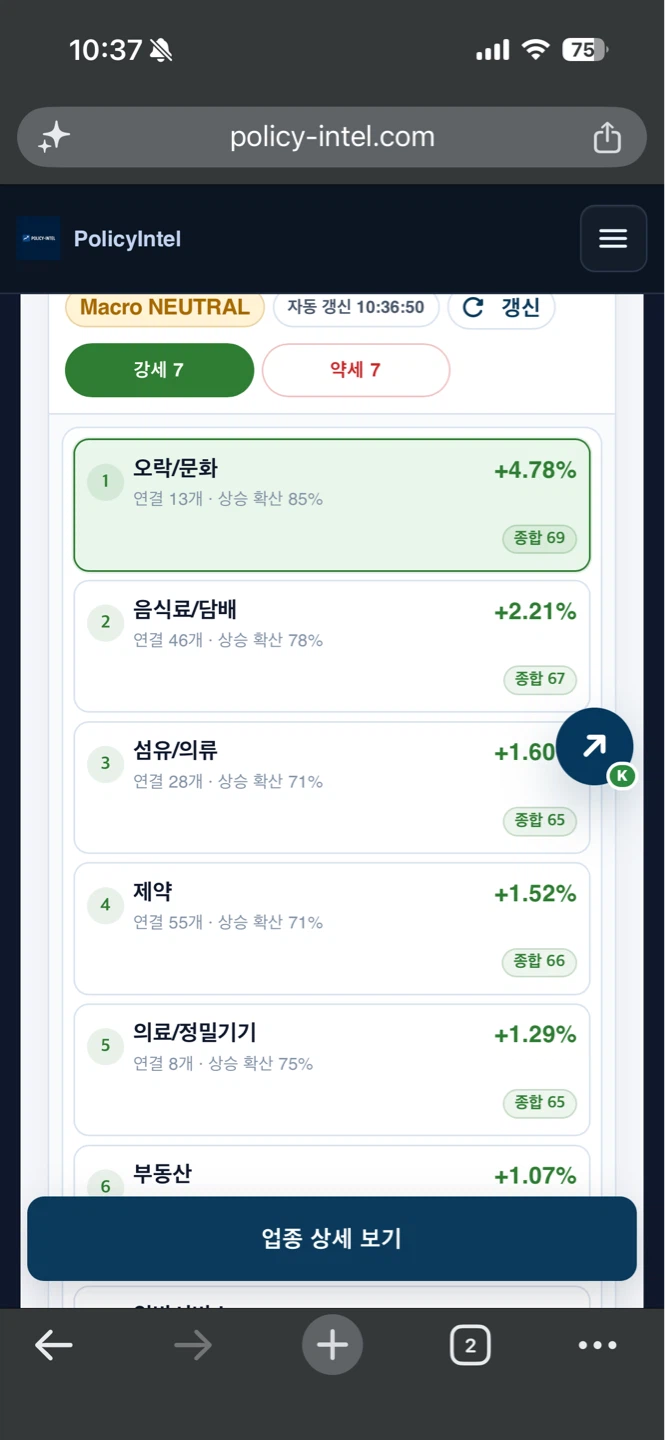Open the tab switcher showing 2
This screenshot has width=665, height=1440.
click(x=470, y=1346)
